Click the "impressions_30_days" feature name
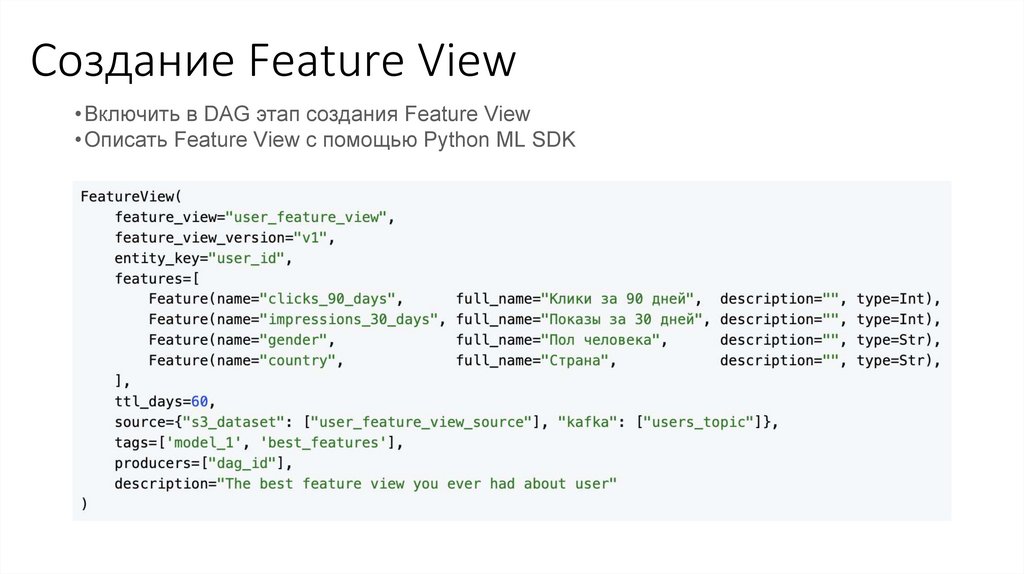 [x=351, y=320]
